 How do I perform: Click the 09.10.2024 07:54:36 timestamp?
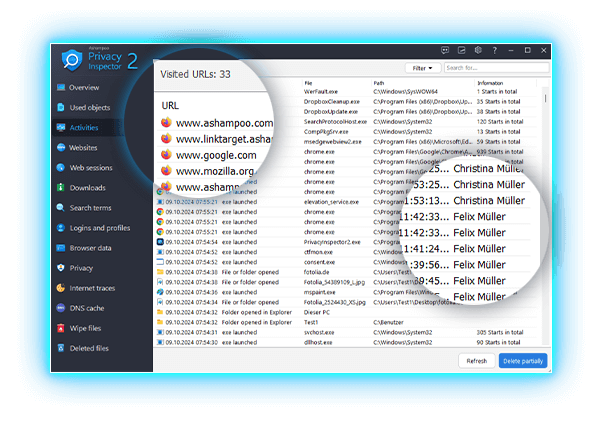pyautogui.click(x=191, y=292)
